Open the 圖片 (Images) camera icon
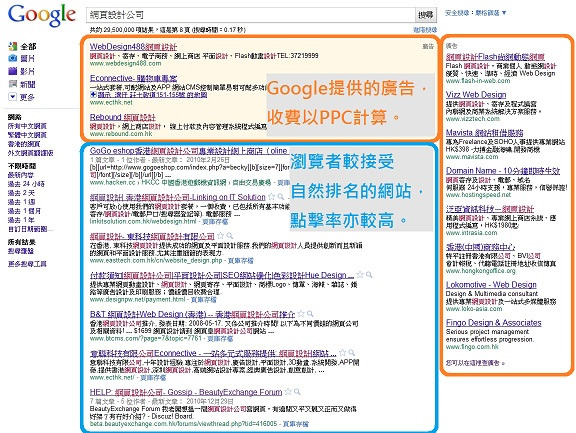Image resolution: width=576 pixels, height=433 pixels. coord(13,58)
